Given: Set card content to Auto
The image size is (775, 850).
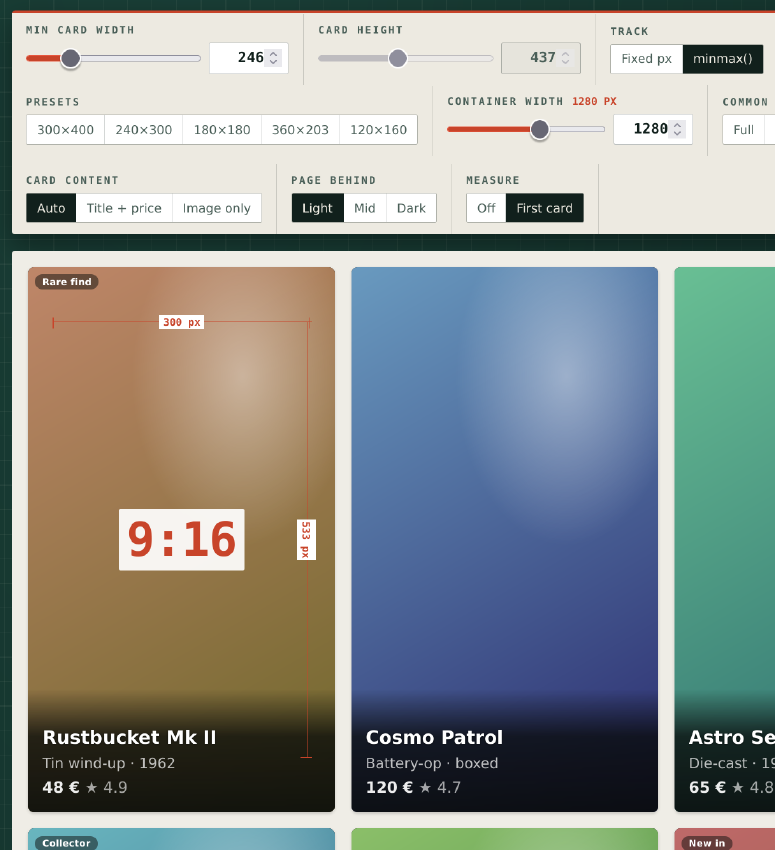Looking at the screenshot, I should pos(51,208).
